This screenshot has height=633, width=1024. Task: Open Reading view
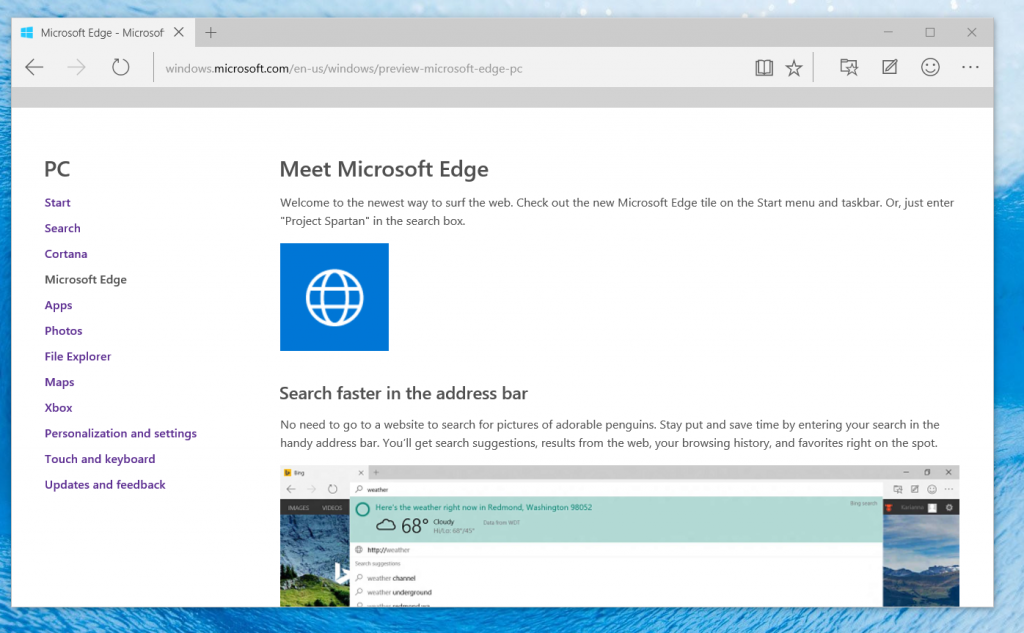(x=764, y=67)
